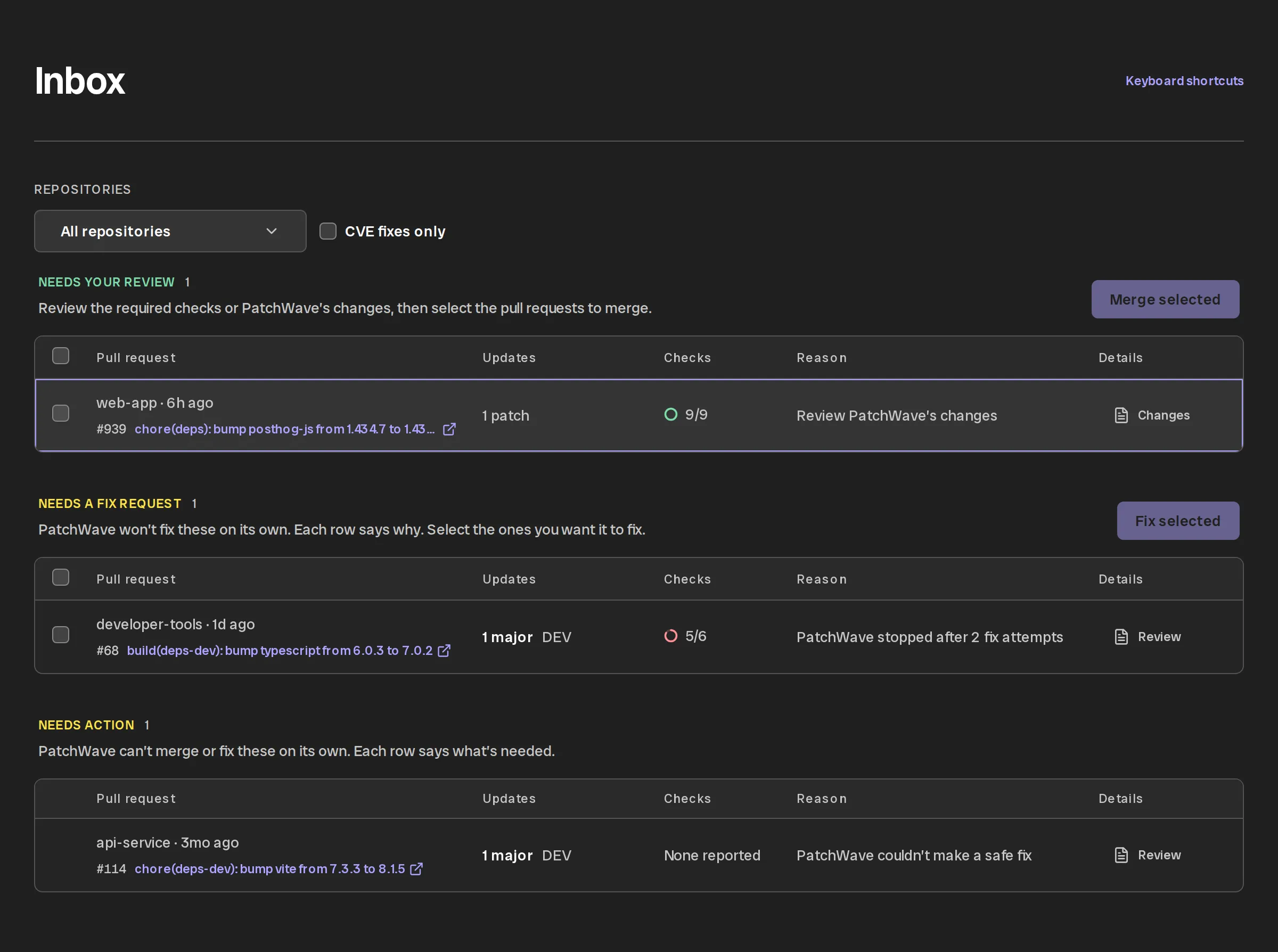Click 'web-app · 6h ago' row label
Screen dimensions: 1278x952
pos(154,403)
